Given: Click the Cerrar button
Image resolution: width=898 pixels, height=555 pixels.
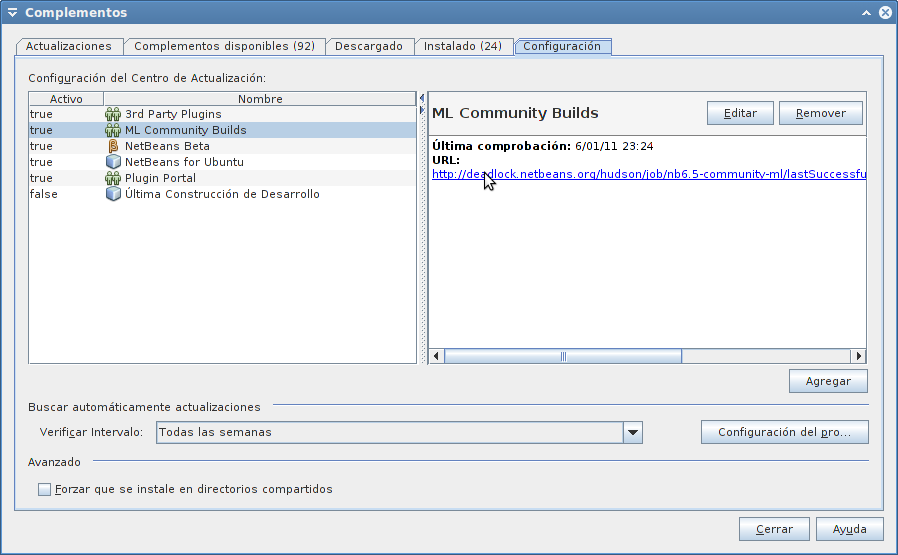Looking at the screenshot, I should 774,529.
